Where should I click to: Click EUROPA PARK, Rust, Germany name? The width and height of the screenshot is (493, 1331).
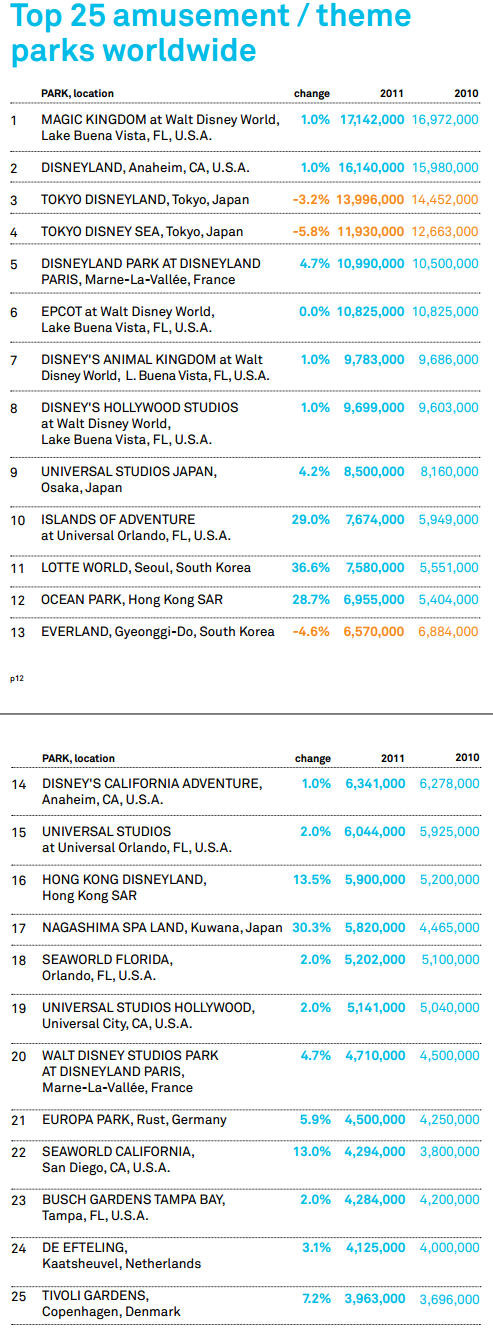(x=134, y=1120)
